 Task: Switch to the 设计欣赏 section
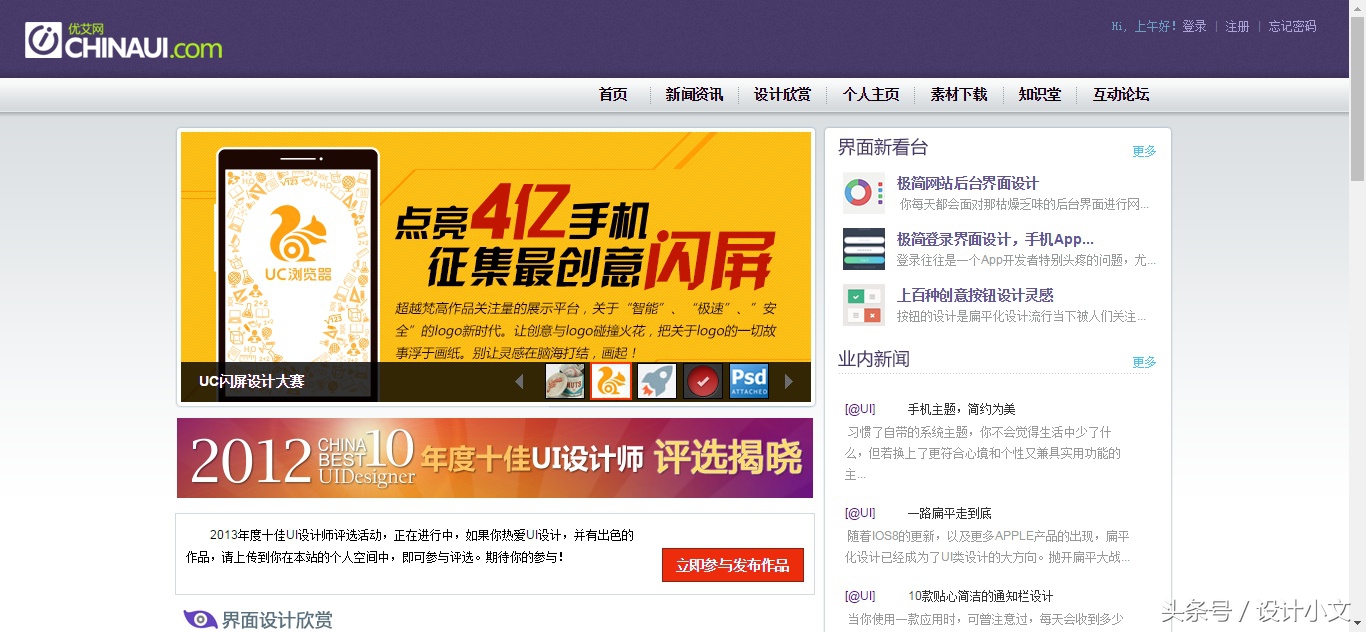pyautogui.click(x=782, y=94)
